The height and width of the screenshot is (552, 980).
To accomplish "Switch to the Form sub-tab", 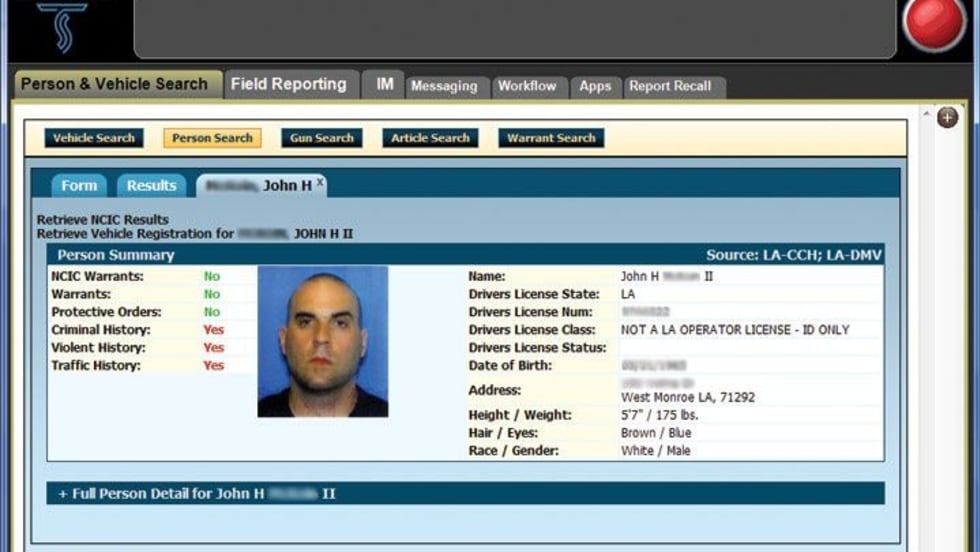I will (x=79, y=186).
